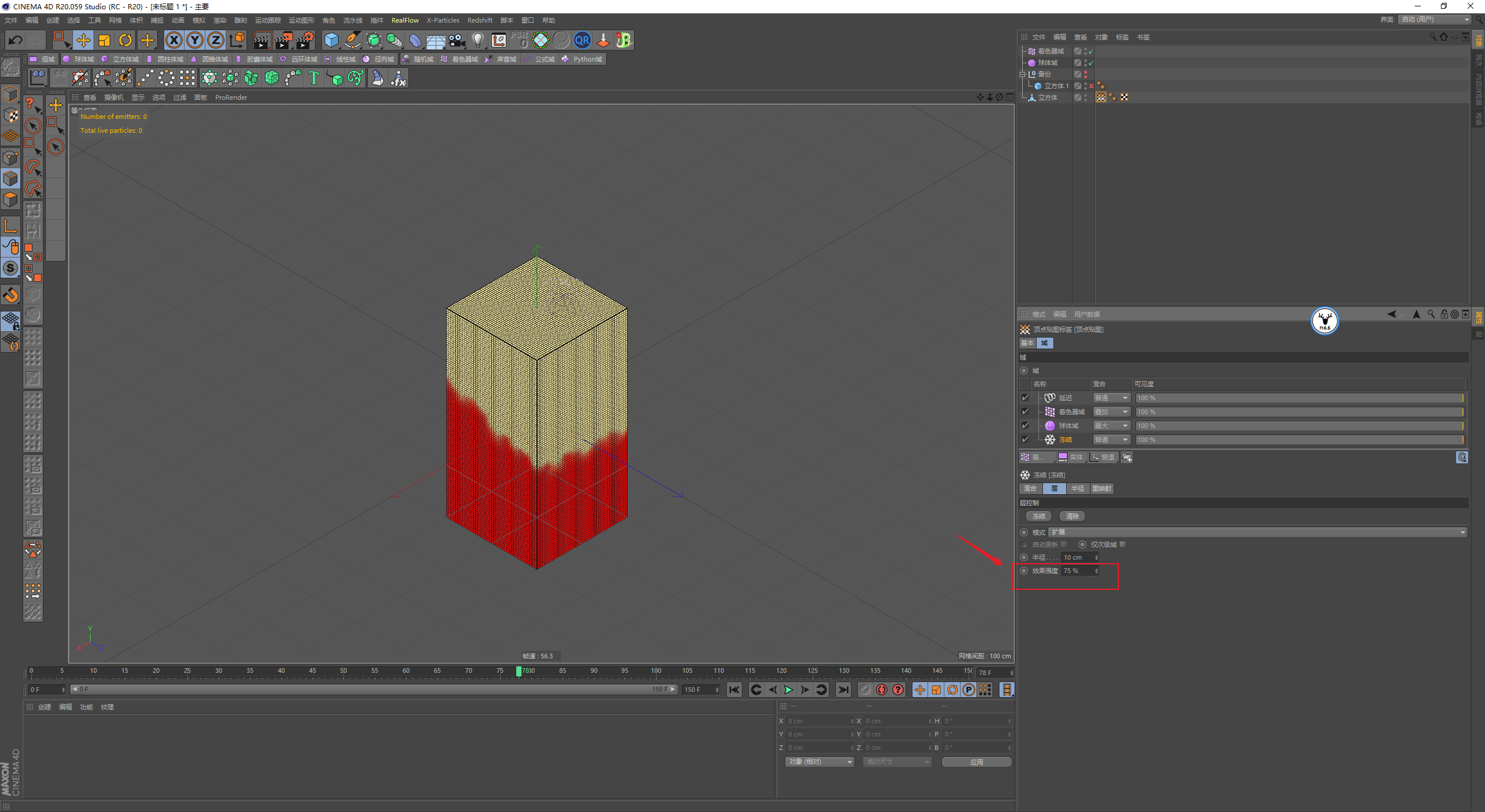Add a Cube primitive from the toolbar
The image size is (1485, 812).
[331, 40]
